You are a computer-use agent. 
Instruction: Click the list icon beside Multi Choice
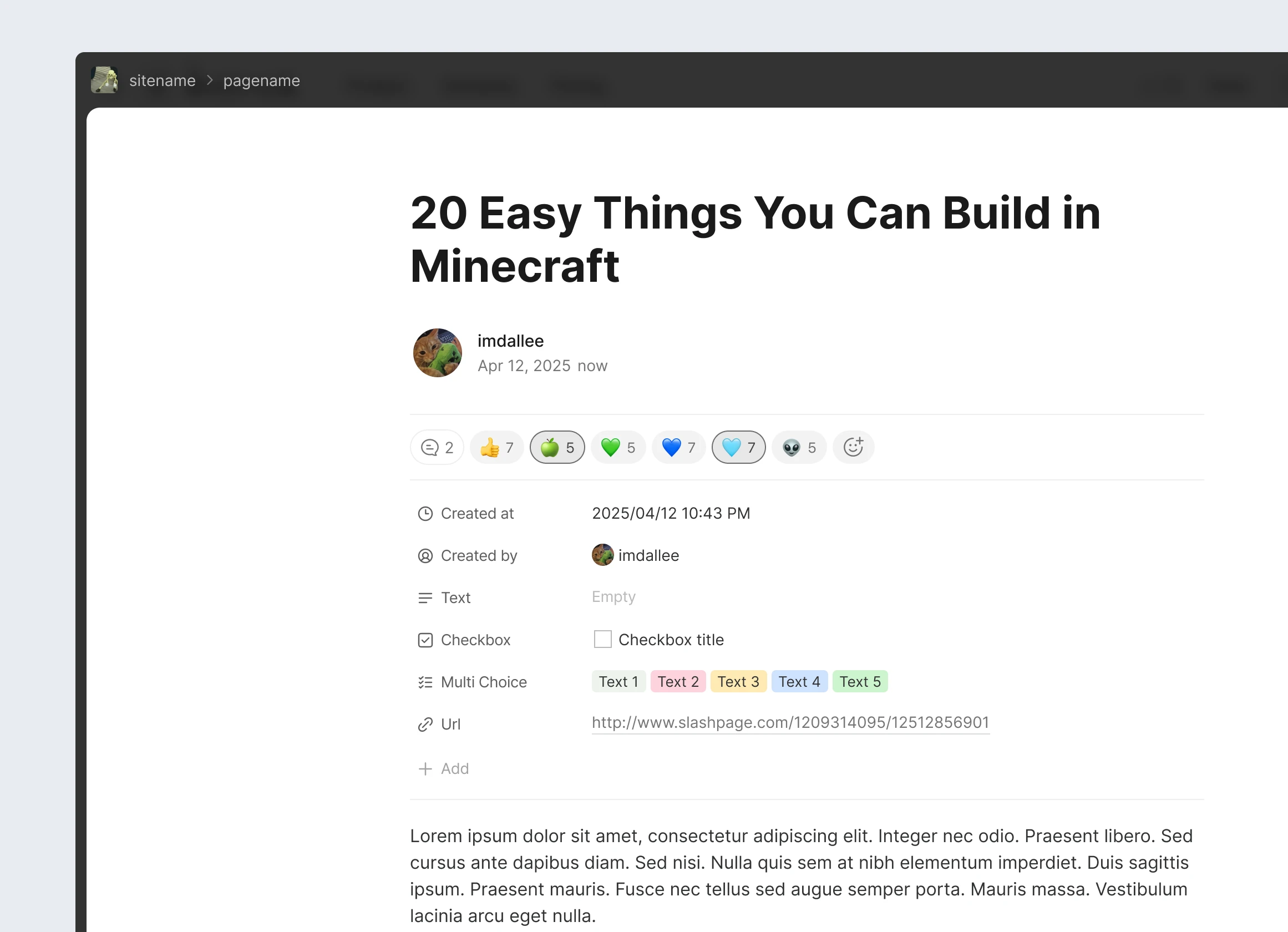pos(425,682)
